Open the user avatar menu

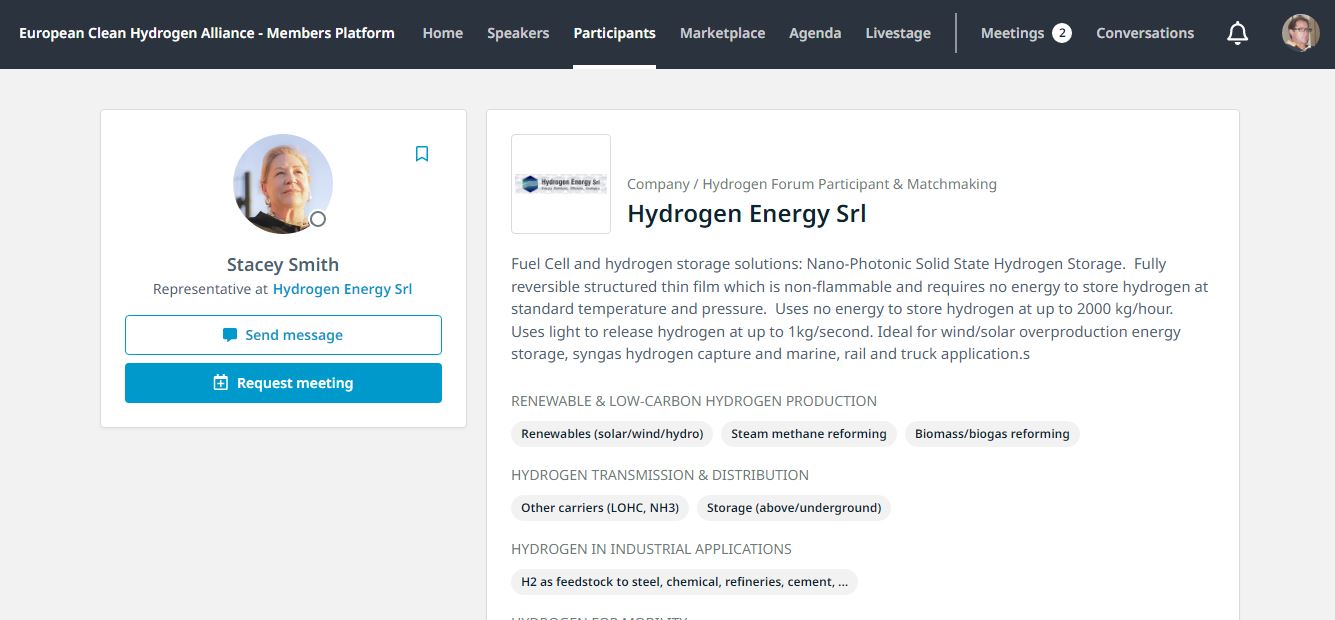point(1301,33)
